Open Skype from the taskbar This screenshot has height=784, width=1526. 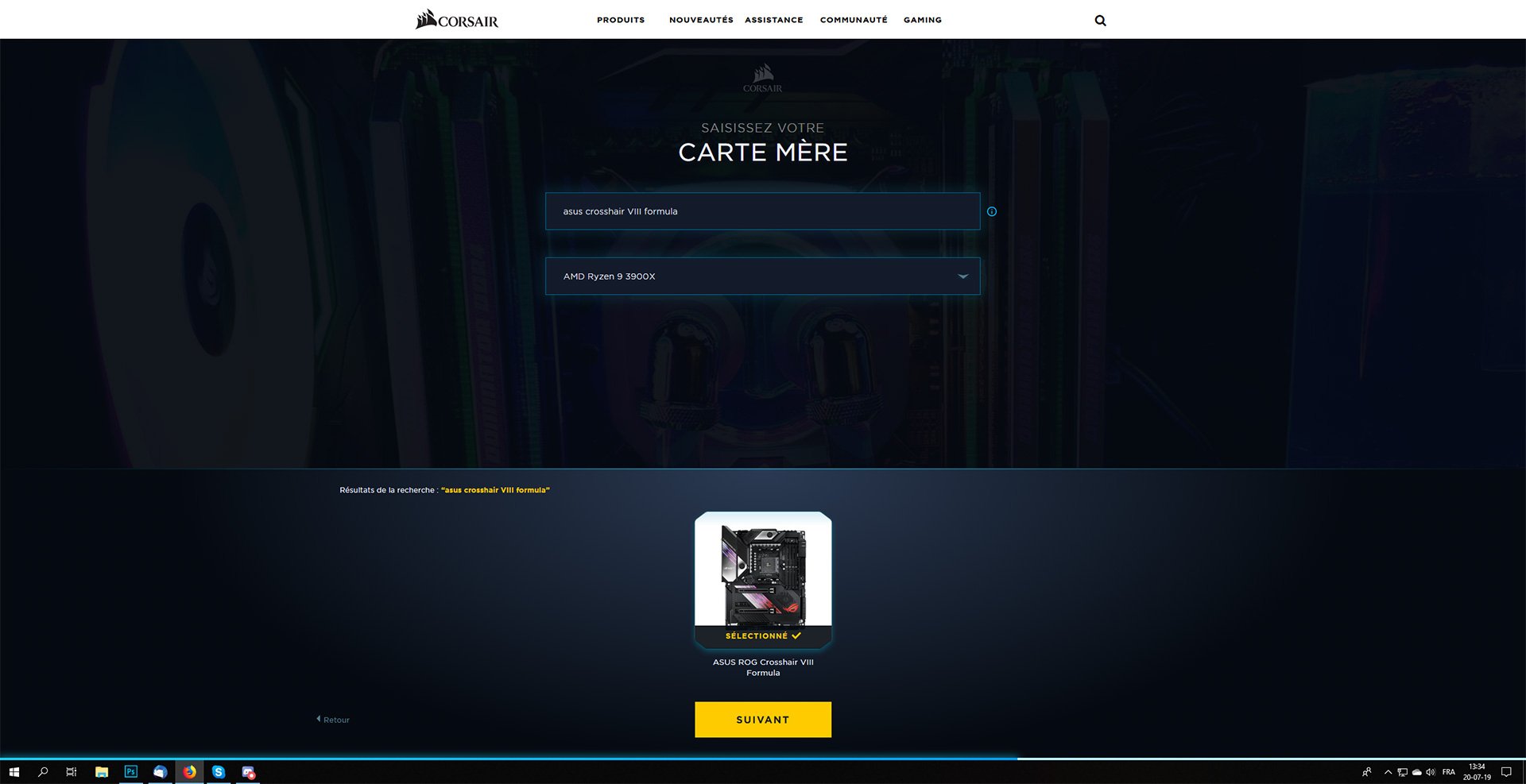pos(219,772)
